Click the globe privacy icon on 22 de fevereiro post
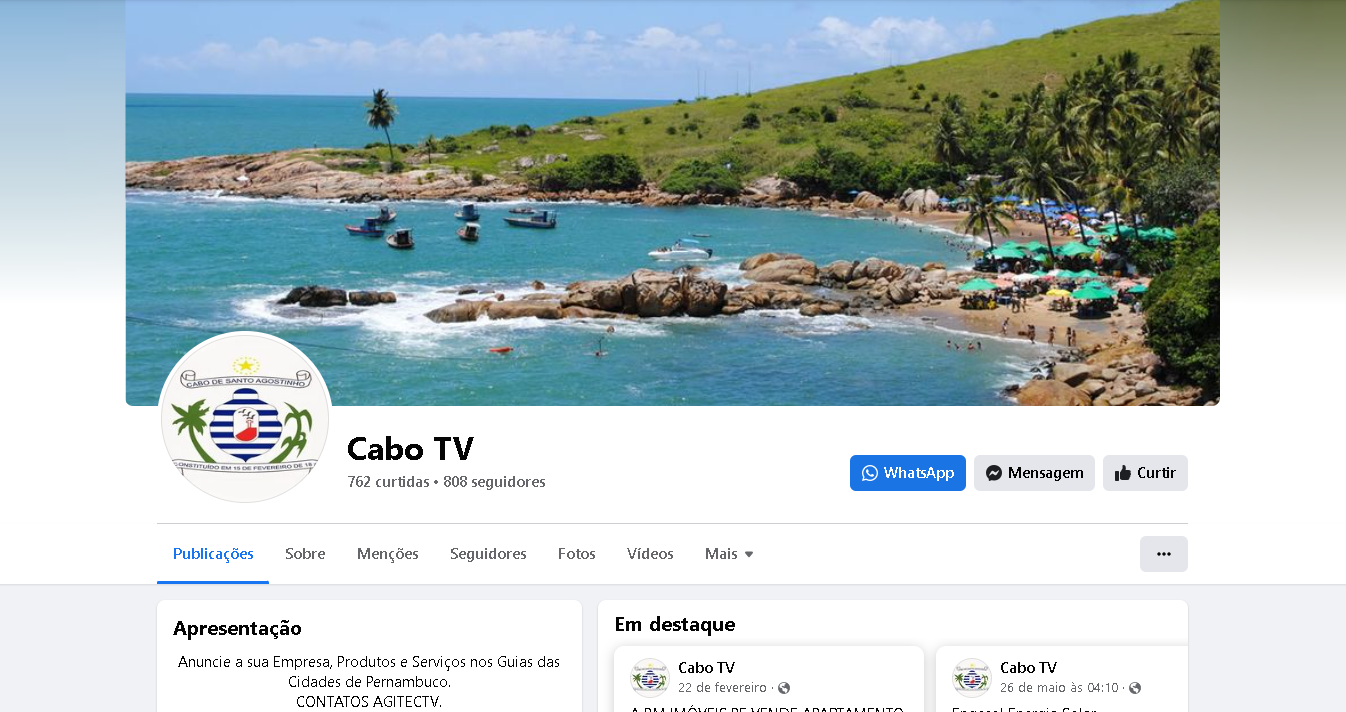 coord(784,688)
